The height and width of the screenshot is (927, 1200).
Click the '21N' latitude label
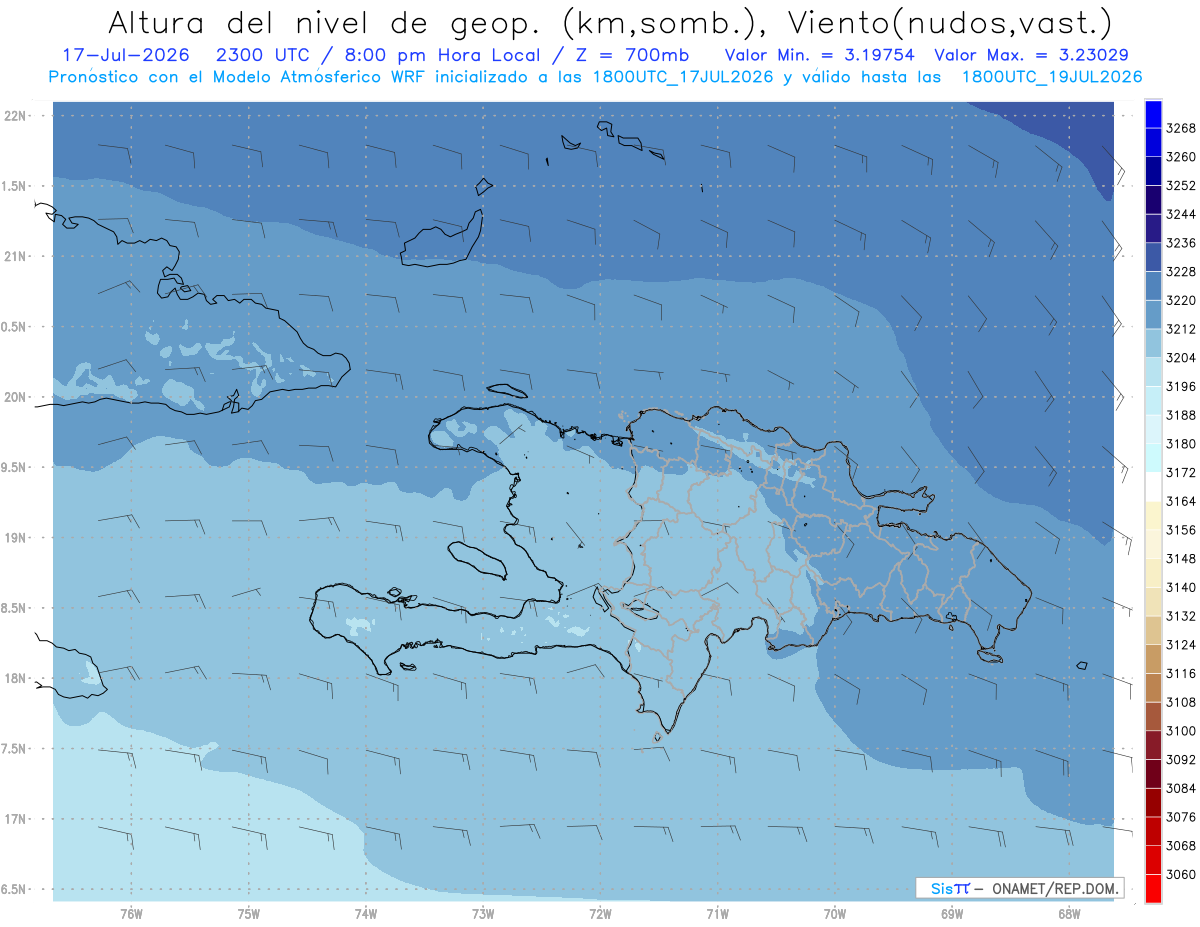(15, 256)
